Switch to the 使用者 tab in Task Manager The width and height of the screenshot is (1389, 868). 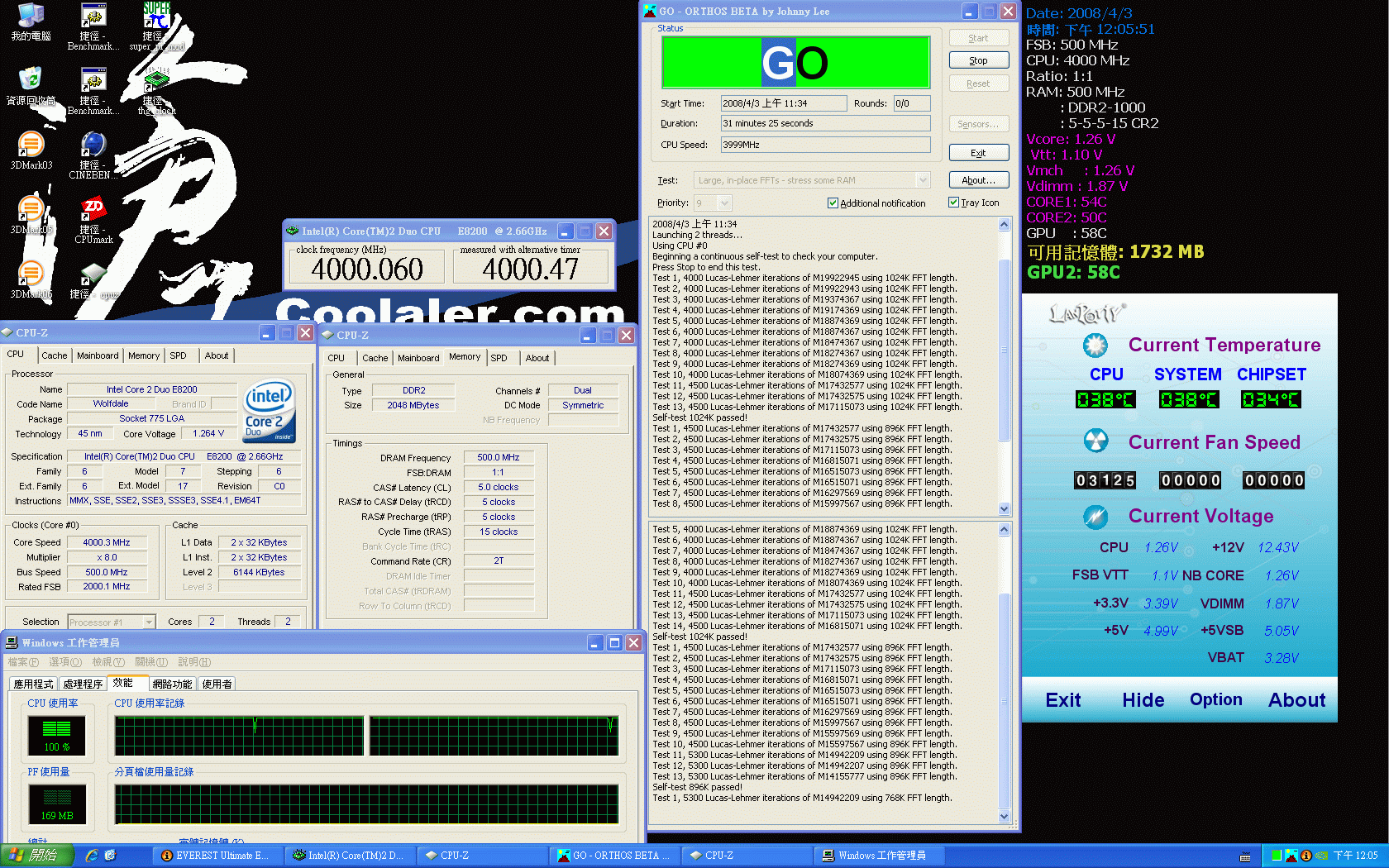217,684
